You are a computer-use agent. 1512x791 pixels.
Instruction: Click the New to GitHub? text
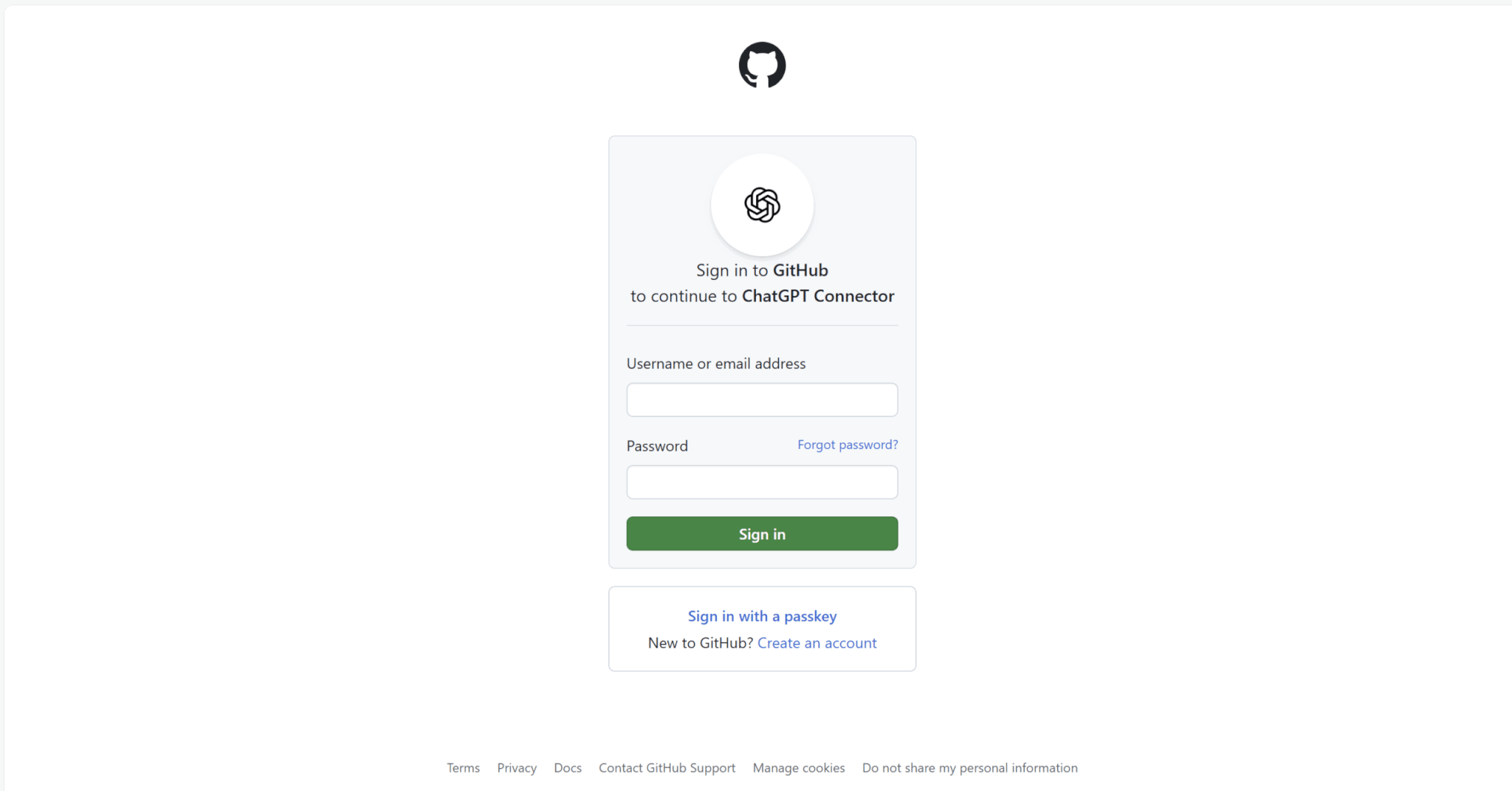click(x=701, y=643)
